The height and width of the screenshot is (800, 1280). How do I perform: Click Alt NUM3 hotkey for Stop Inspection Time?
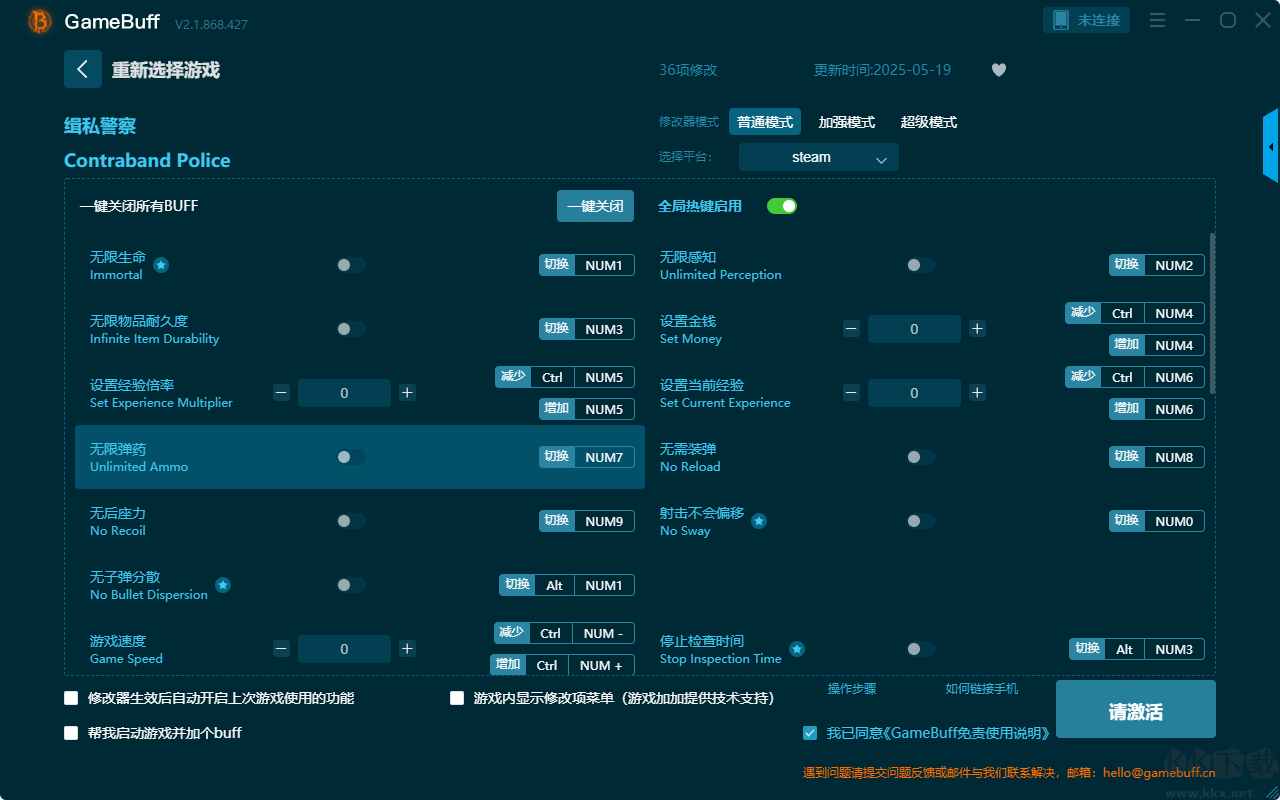click(1137, 649)
